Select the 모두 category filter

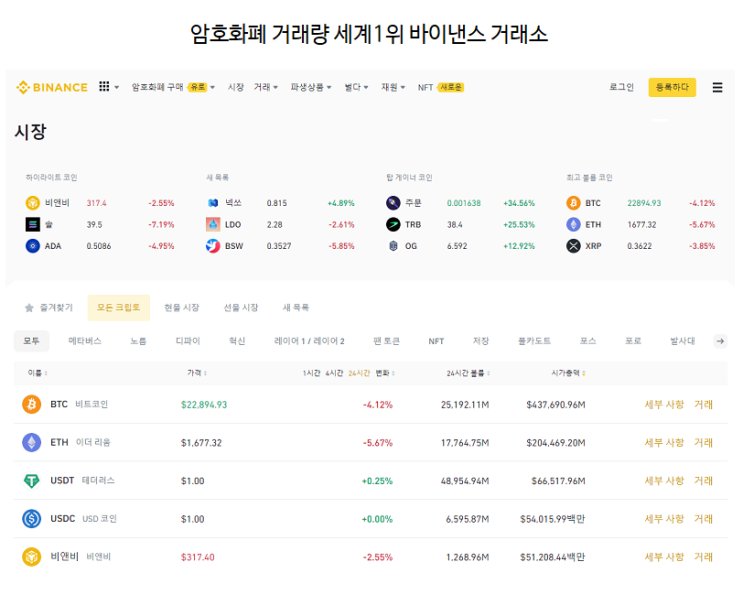[x=31, y=341]
